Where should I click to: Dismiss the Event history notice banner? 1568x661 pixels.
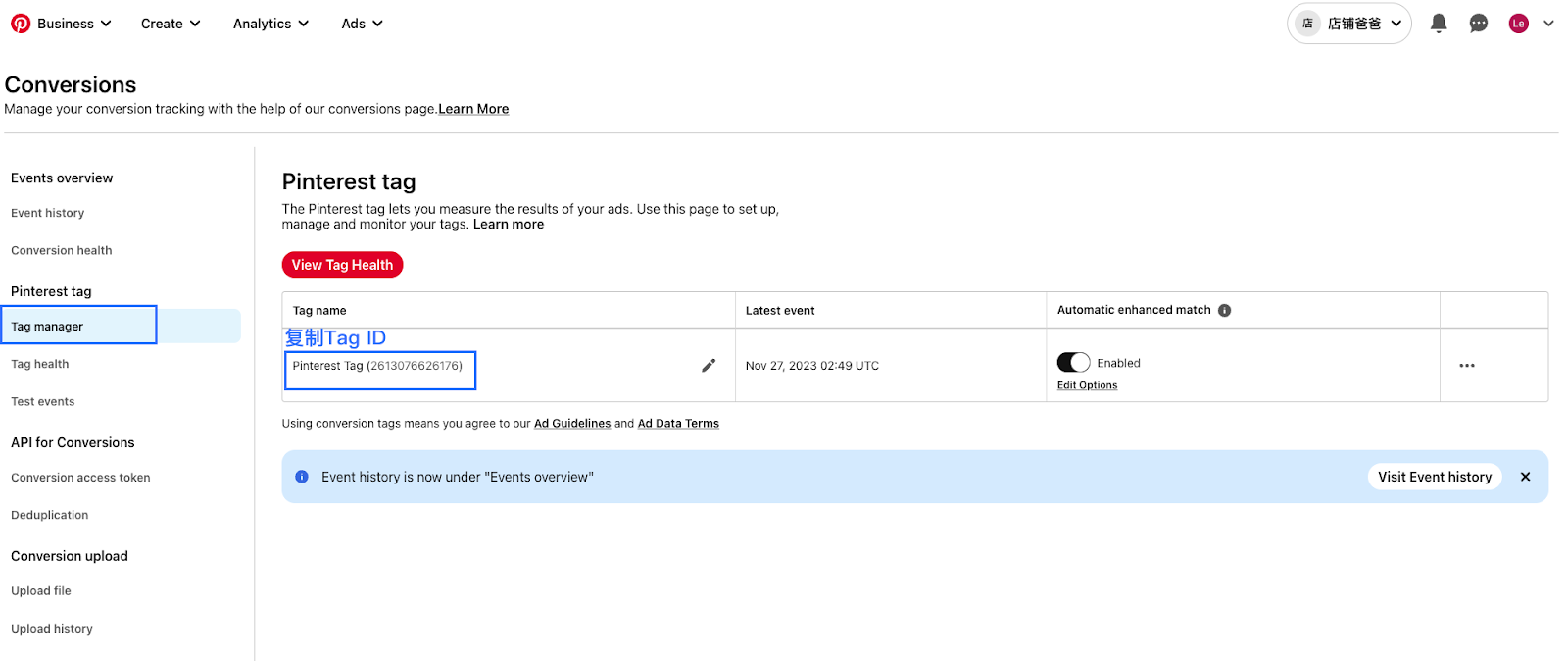(x=1525, y=477)
